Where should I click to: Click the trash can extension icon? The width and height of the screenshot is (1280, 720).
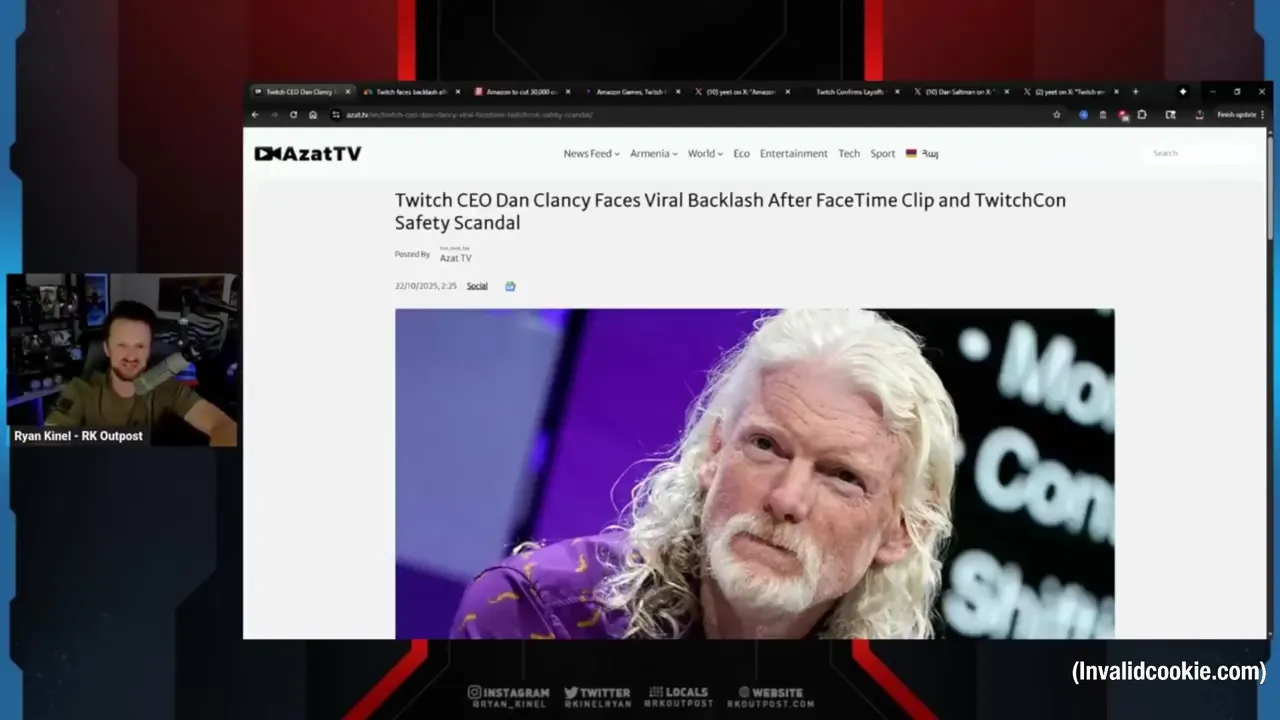(x=1103, y=115)
